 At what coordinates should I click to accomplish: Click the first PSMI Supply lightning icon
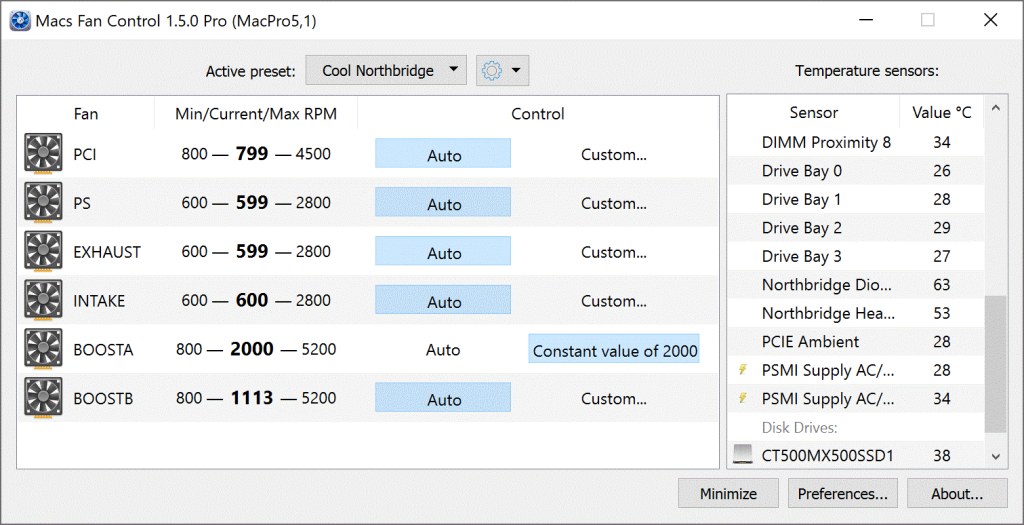coord(742,371)
